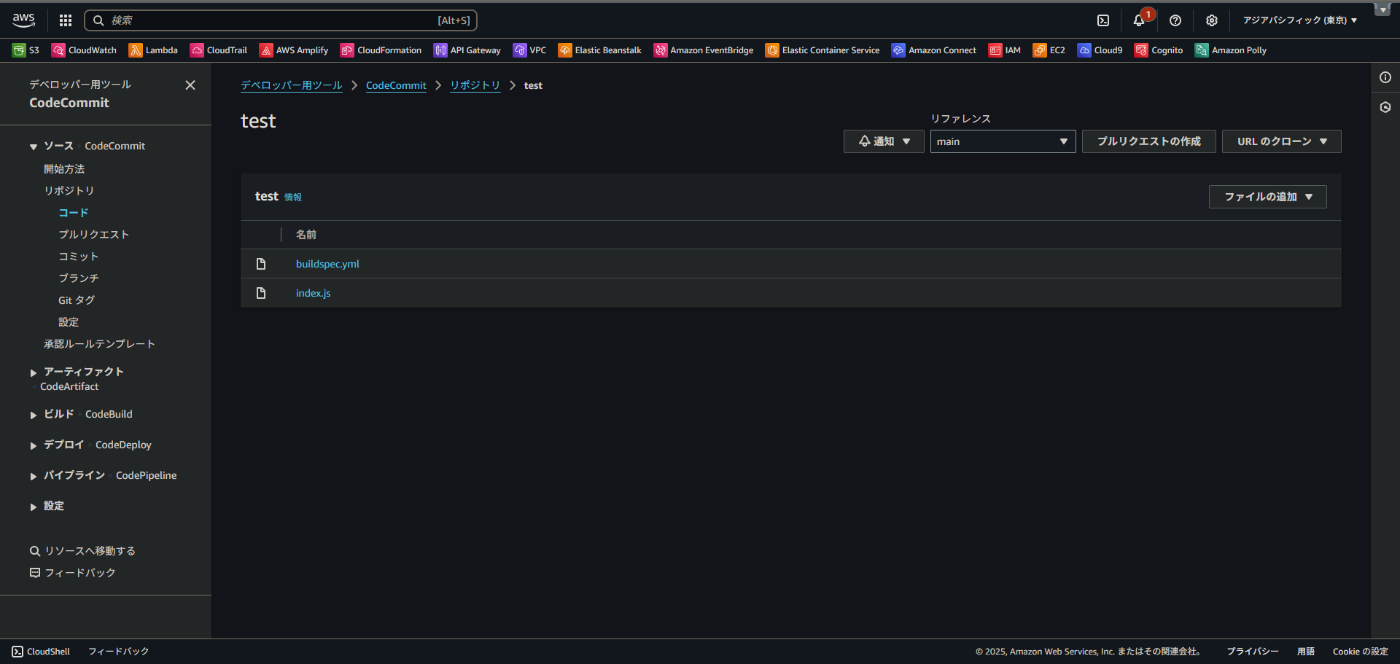The height and width of the screenshot is (664, 1400).
Task: Expand the アーティファクト CodeArtifact section
Action: tap(34, 372)
